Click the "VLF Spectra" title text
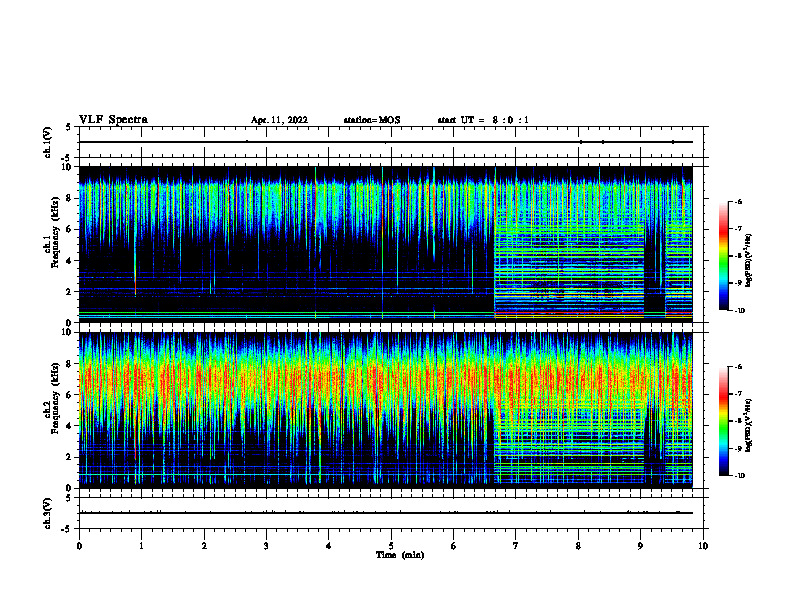Screen dimensions: 792x612 click(113, 120)
